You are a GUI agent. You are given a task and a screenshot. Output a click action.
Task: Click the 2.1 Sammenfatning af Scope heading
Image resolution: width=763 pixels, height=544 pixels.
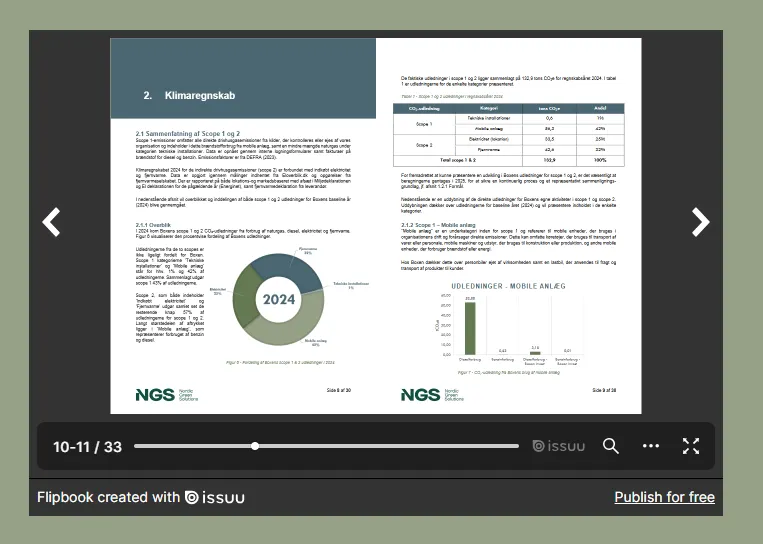pyautogui.click(x=187, y=132)
